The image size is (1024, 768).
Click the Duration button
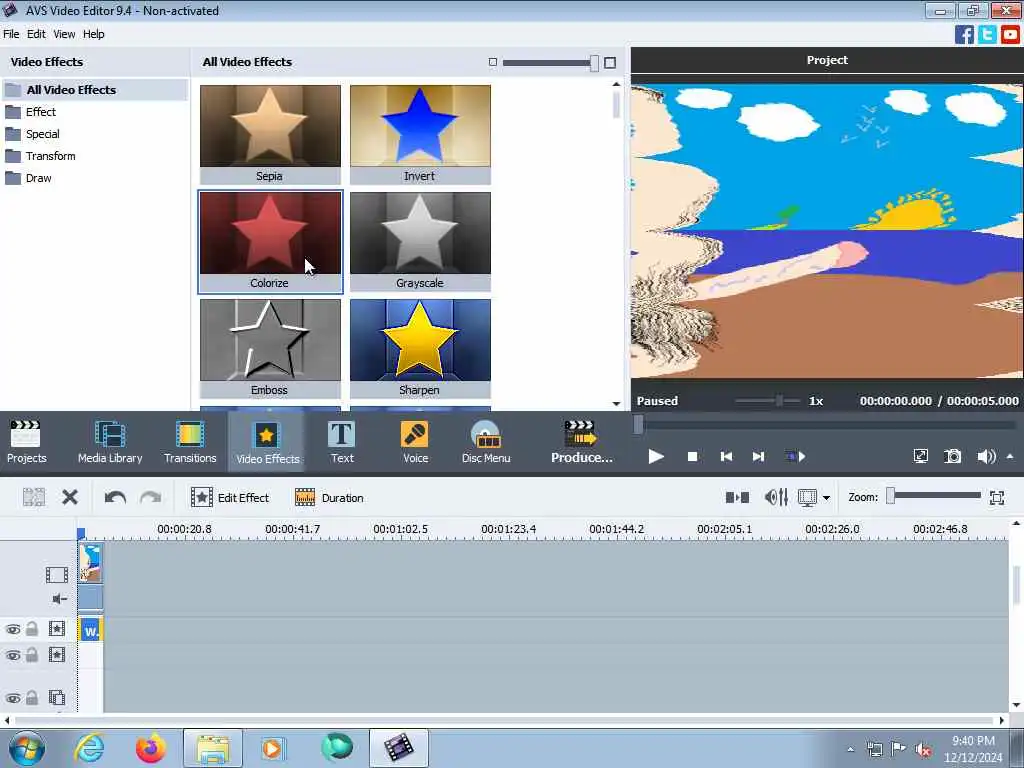coord(329,498)
